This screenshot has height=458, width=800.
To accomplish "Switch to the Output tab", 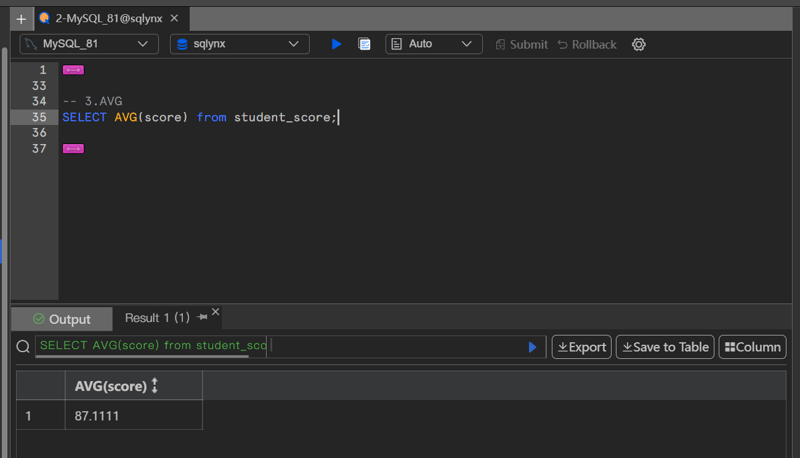I will 62,319.
